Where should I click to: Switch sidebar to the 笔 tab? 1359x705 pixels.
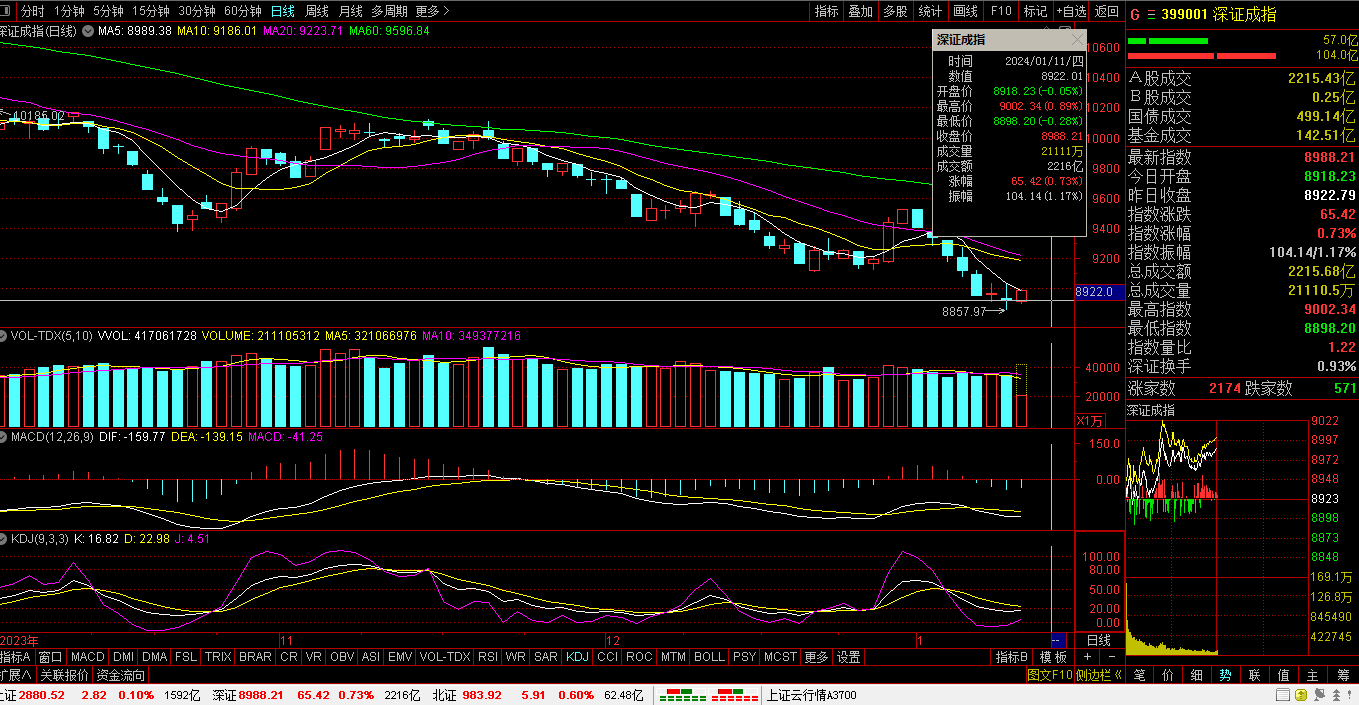click(x=1139, y=675)
